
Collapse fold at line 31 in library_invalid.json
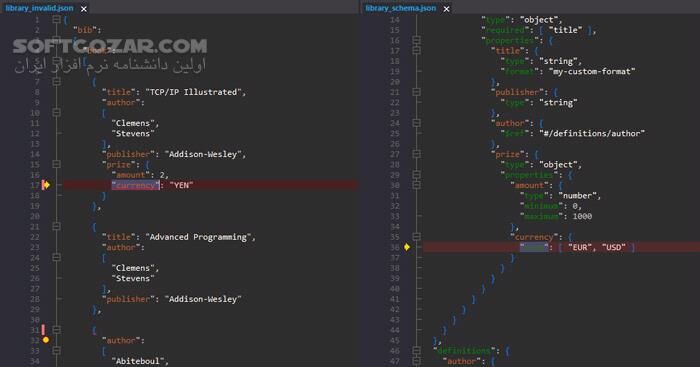coord(56,330)
